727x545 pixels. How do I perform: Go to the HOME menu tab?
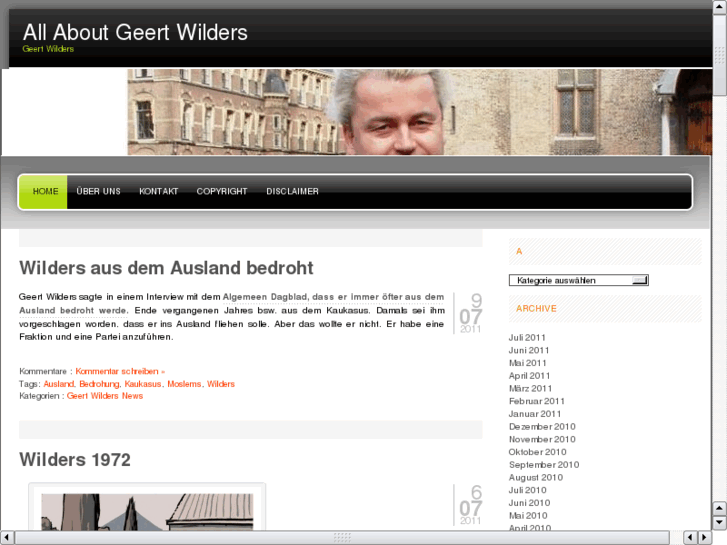(45, 192)
